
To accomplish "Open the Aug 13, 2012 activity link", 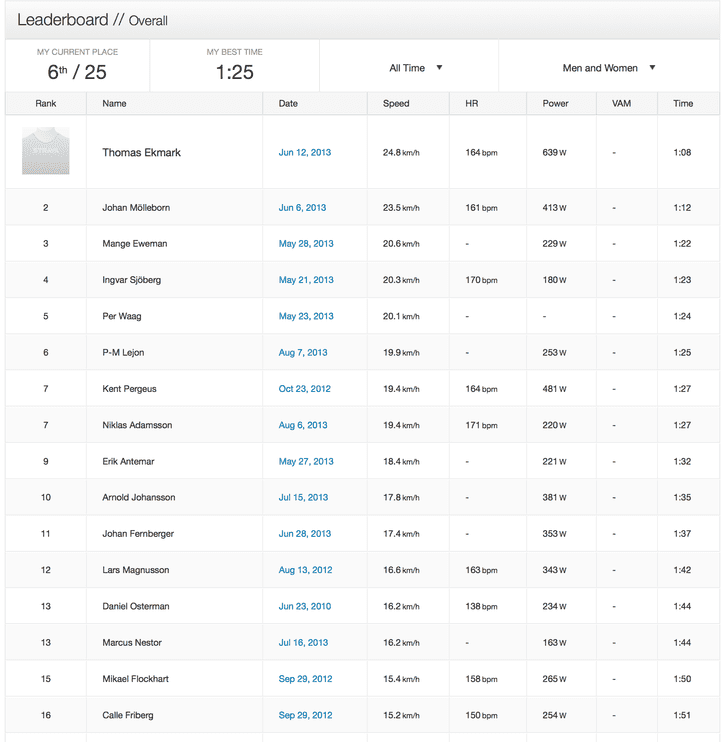I will (305, 570).
